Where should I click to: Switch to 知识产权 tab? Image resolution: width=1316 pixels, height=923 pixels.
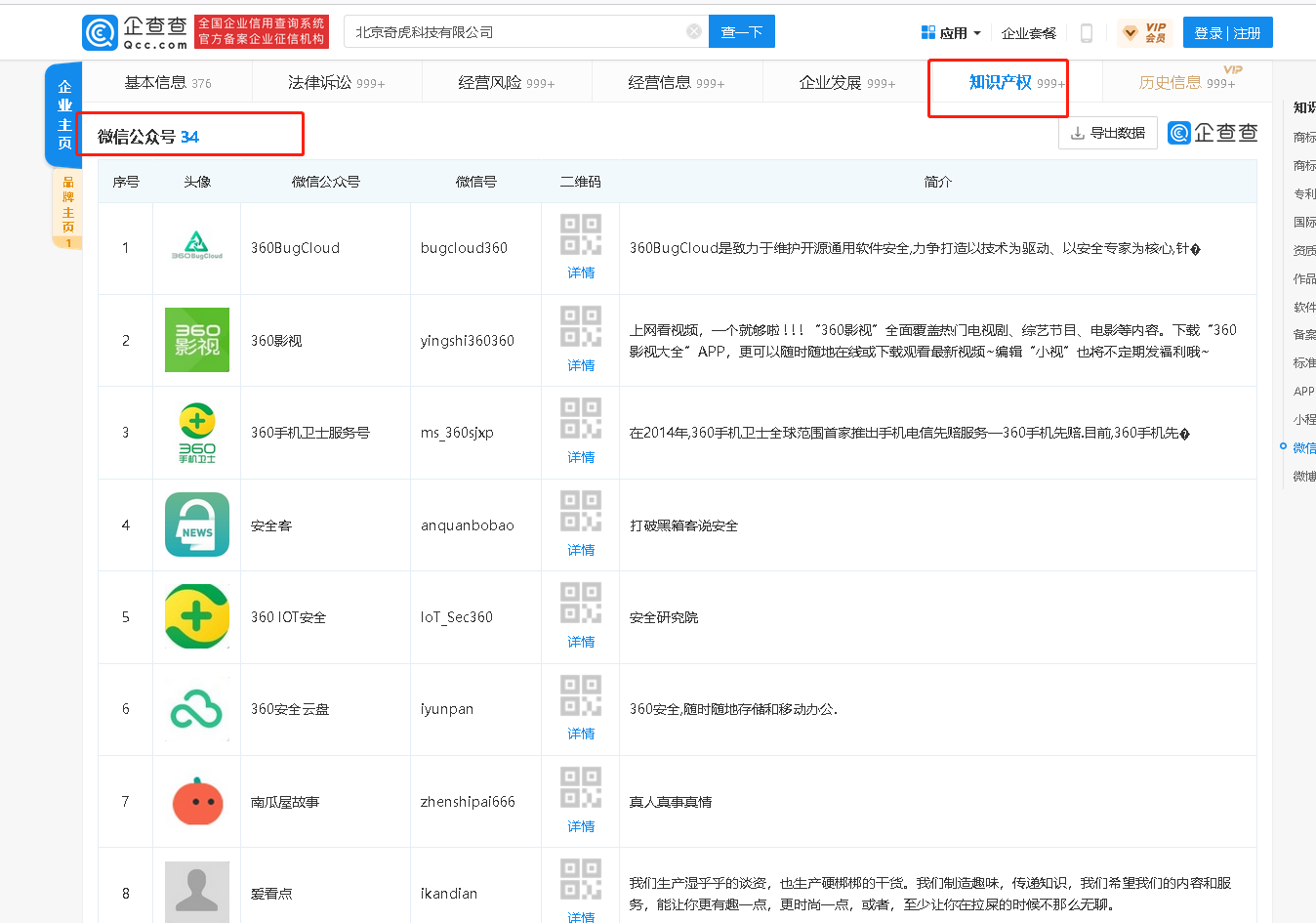(x=1017, y=82)
